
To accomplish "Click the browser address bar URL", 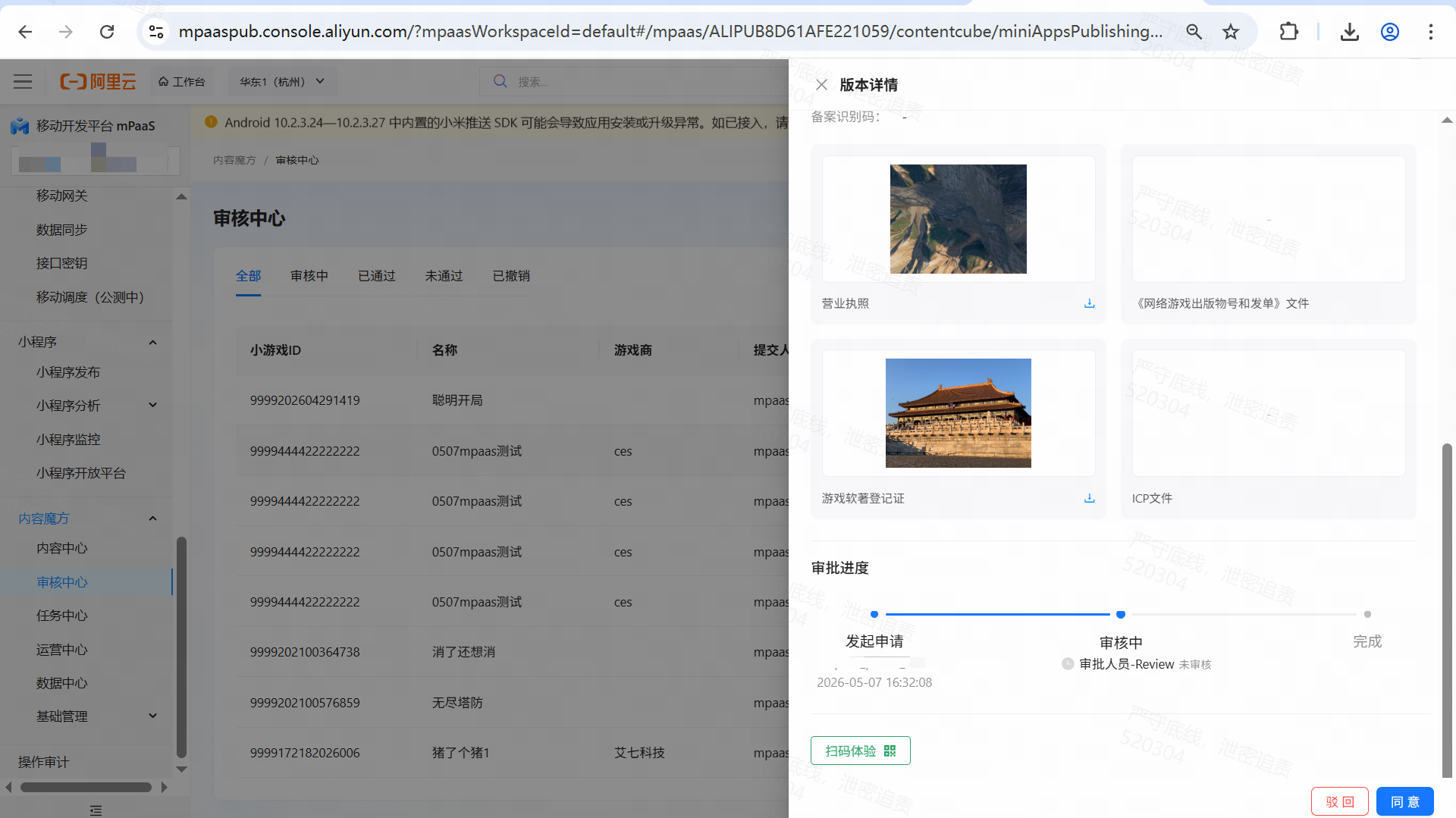I will 670,32.
